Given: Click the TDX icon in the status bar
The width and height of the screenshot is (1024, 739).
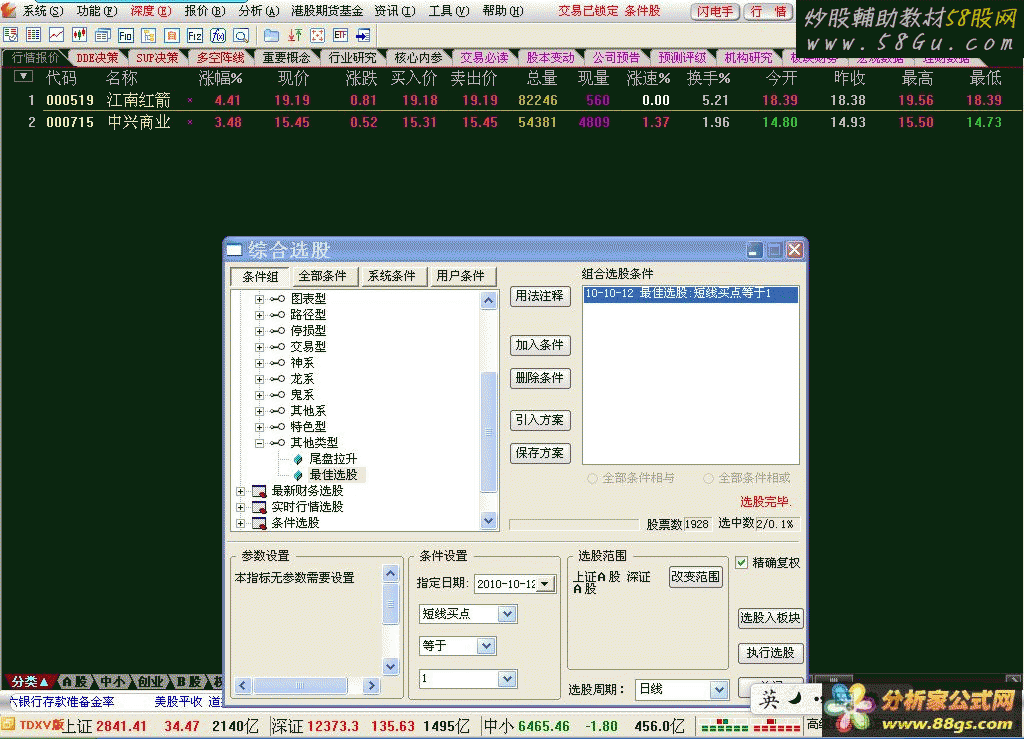Looking at the screenshot, I should (8, 724).
